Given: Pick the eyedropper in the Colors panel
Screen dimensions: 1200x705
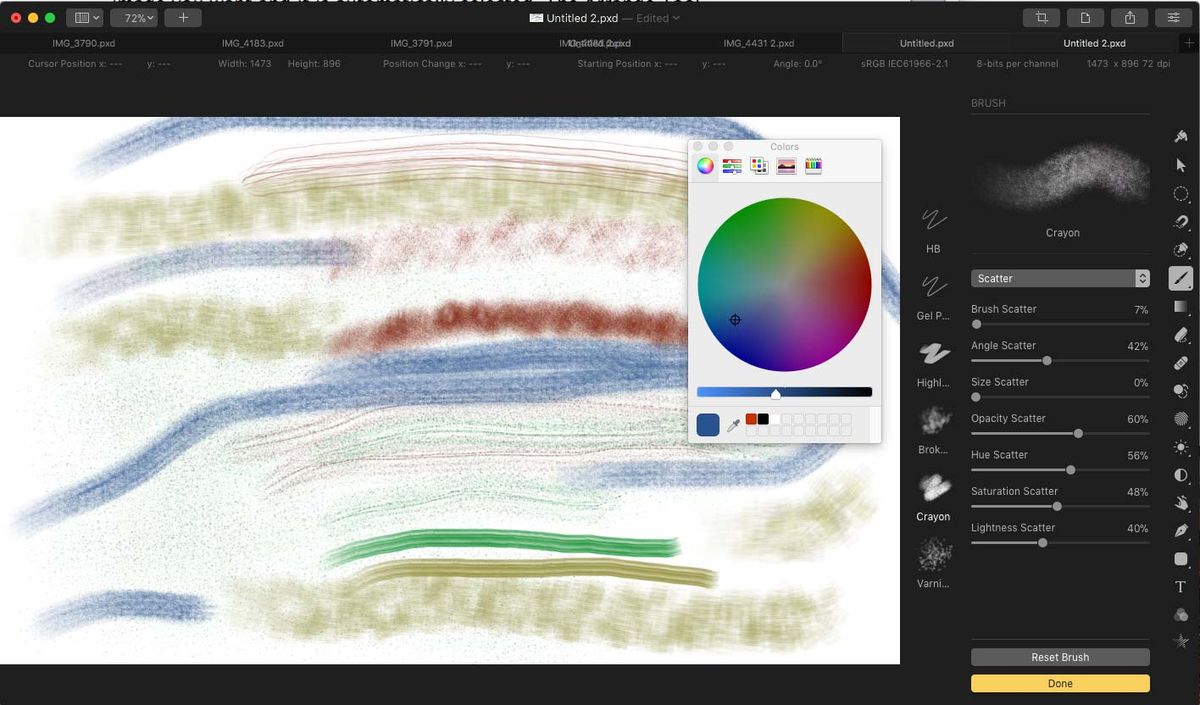Looking at the screenshot, I should pos(735,424).
